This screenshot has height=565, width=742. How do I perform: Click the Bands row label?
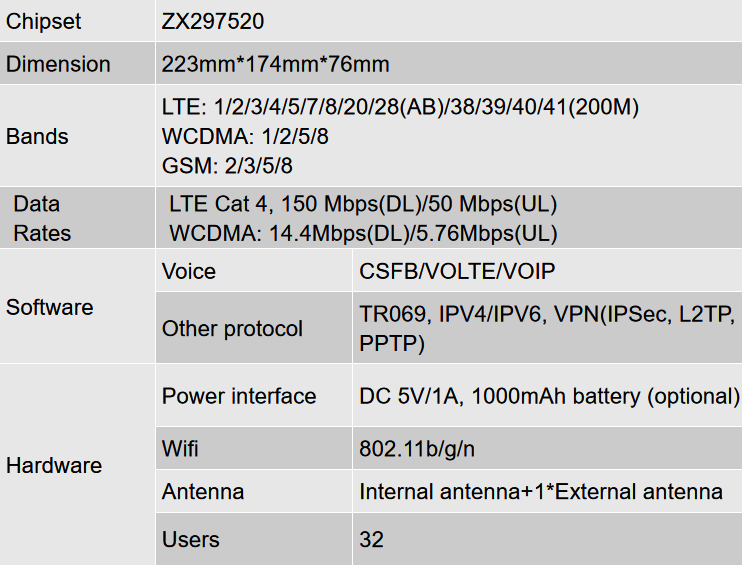click(x=77, y=136)
